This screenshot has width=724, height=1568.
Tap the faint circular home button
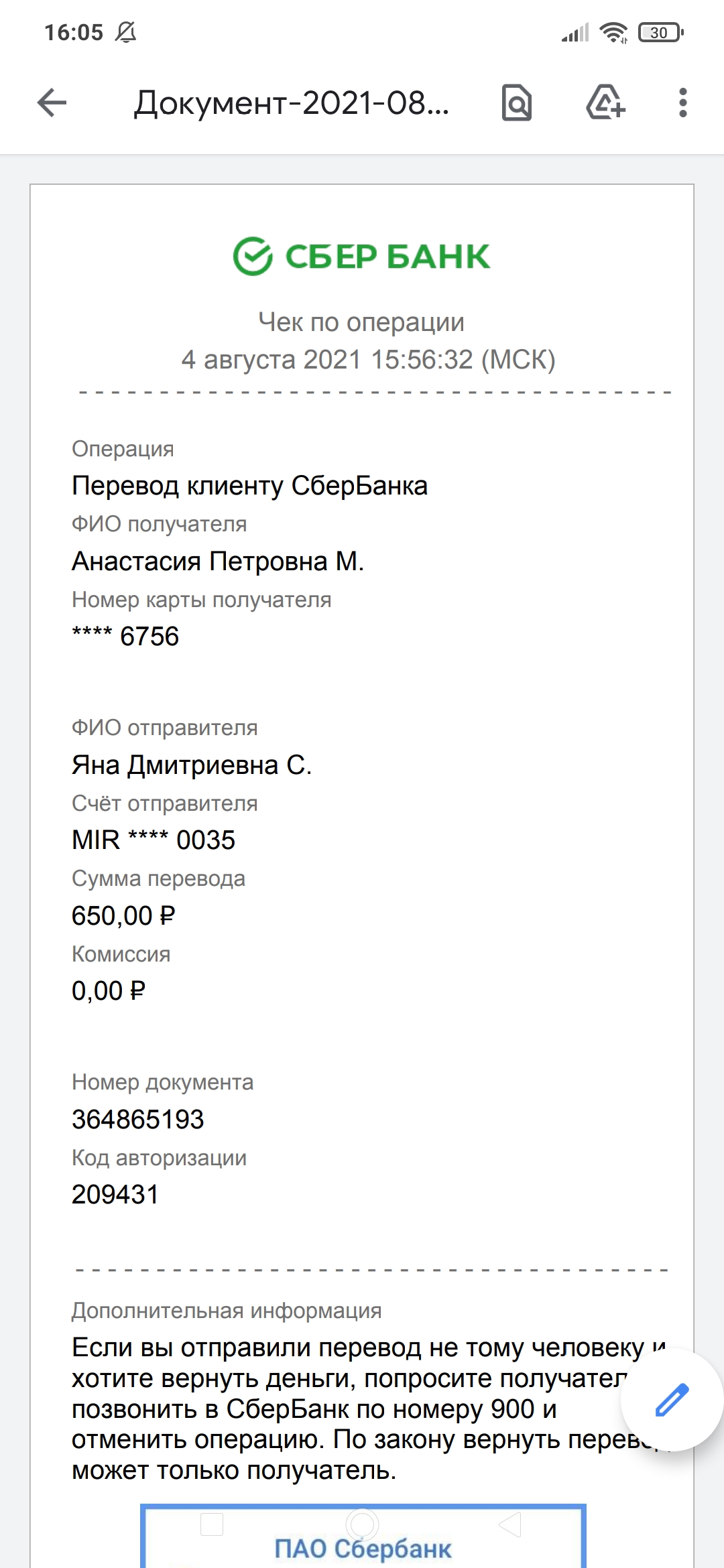[x=362, y=1524]
